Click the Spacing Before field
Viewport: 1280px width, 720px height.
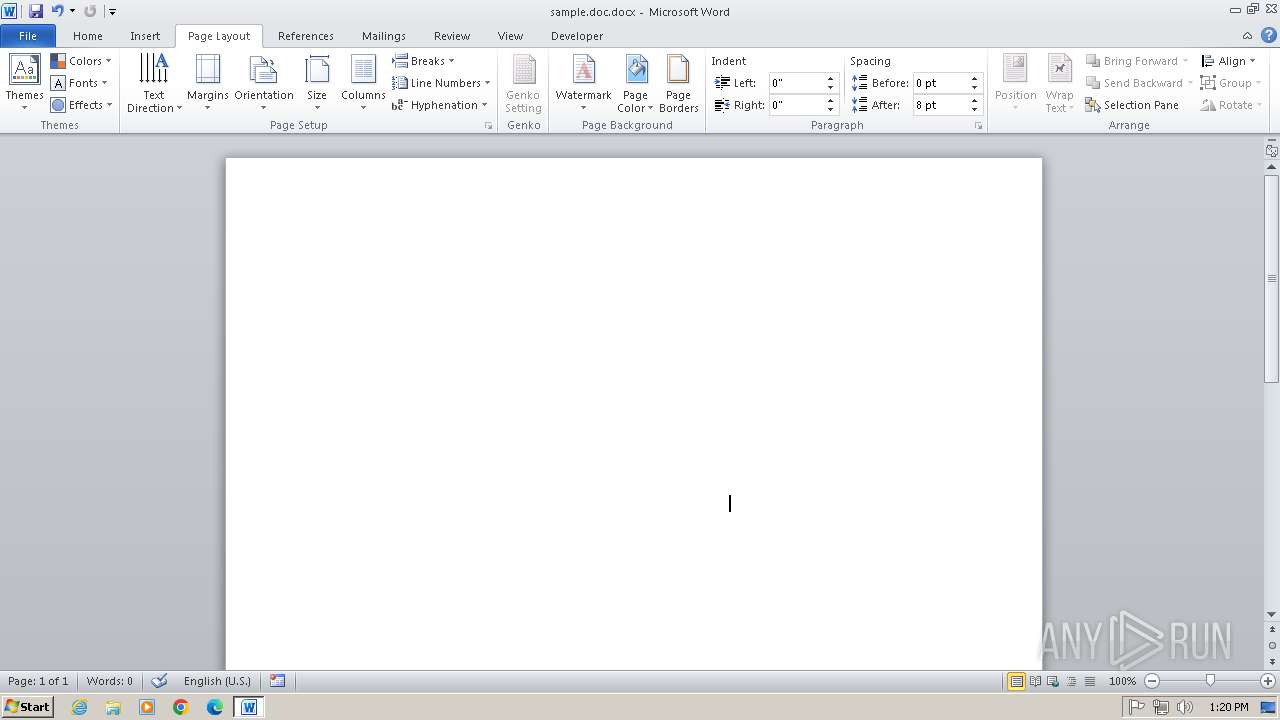[940, 83]
